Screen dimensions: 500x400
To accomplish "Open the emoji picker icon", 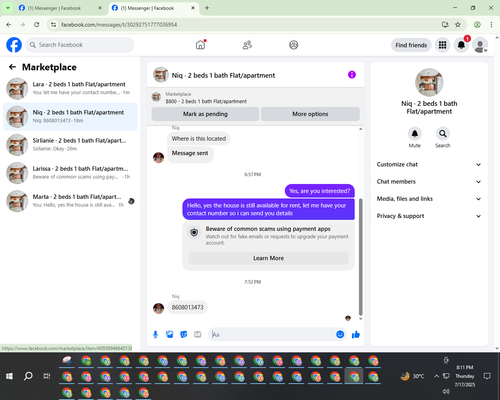I will click(x=340, y=334).
